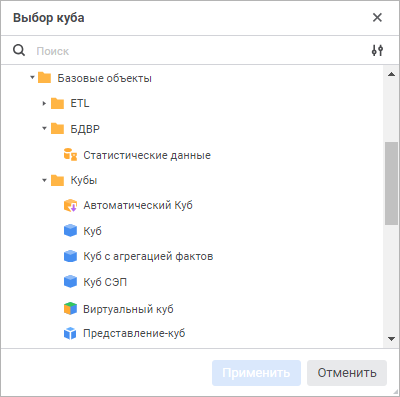Click the Куб с агрегацией фактов icon

coord(70,256)
